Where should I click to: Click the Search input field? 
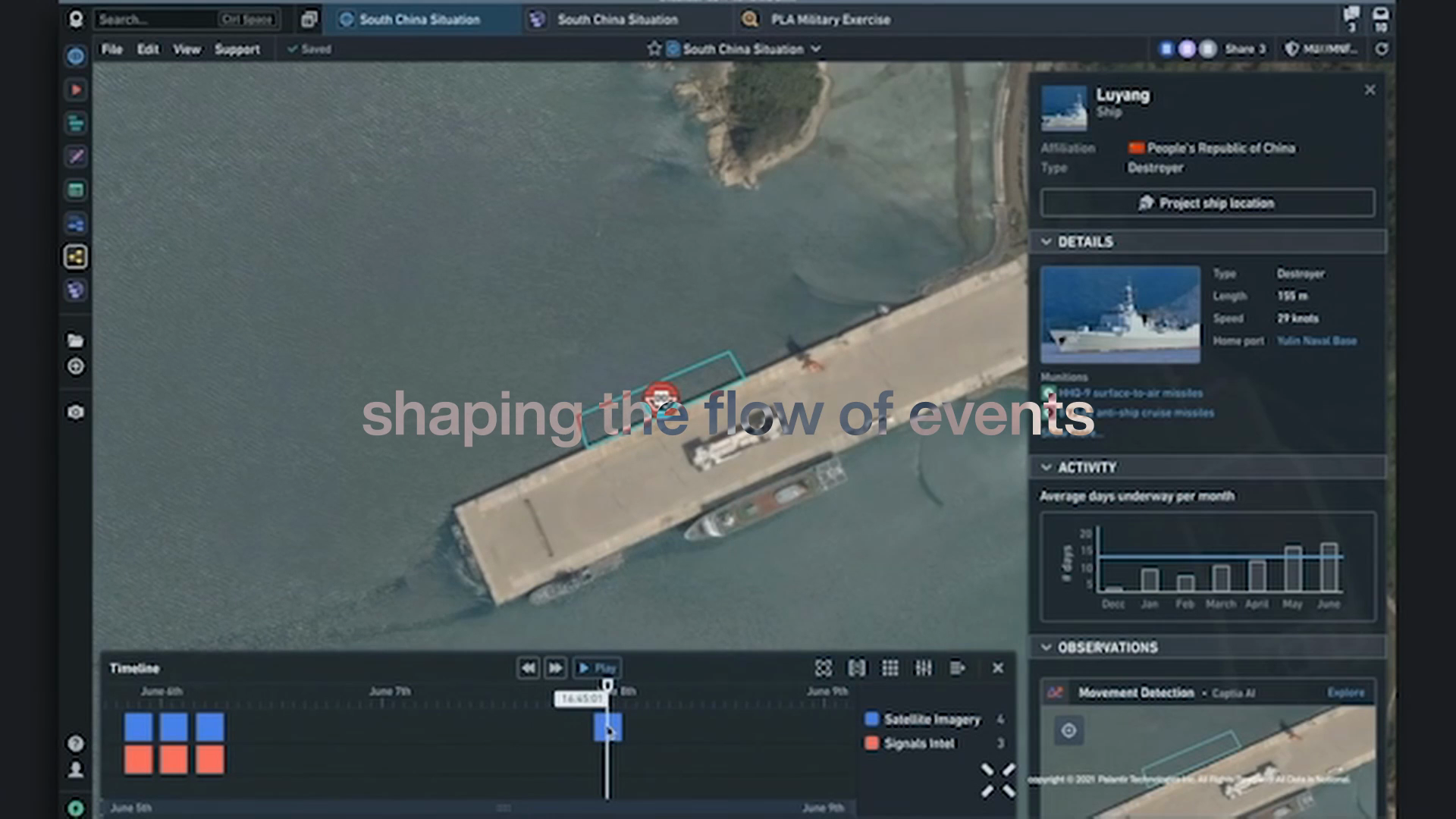point(187,20)
